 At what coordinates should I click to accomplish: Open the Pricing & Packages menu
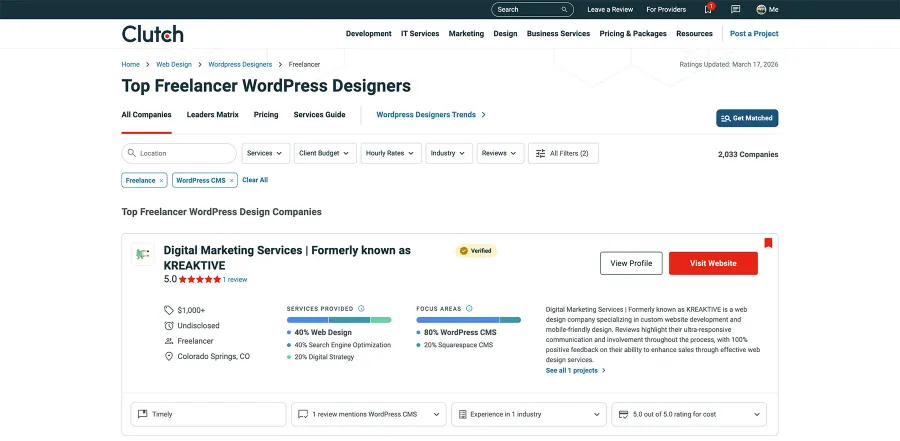[633, 34]
